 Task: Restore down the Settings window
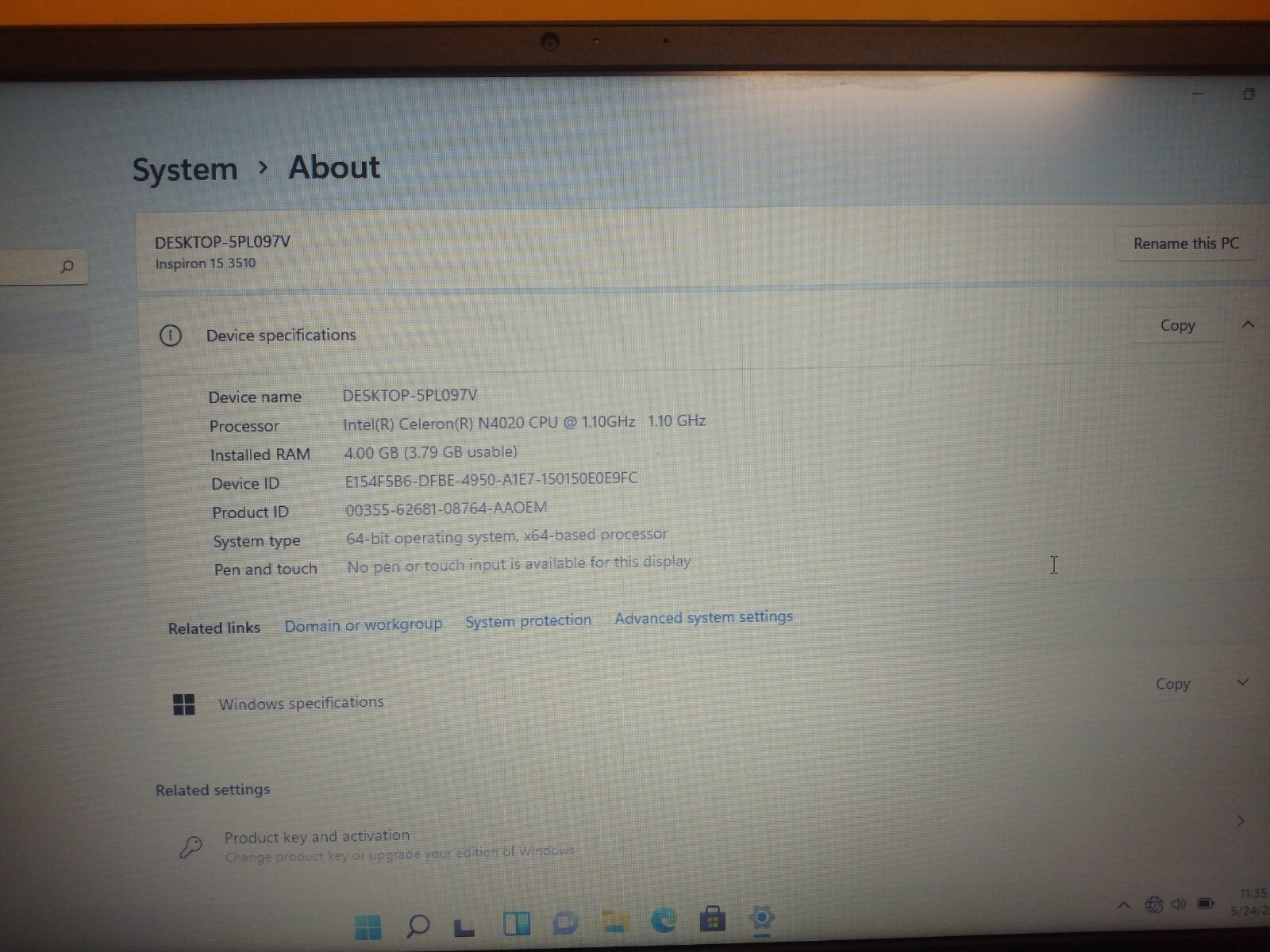pyautogui.click(x=1249, y=94)
